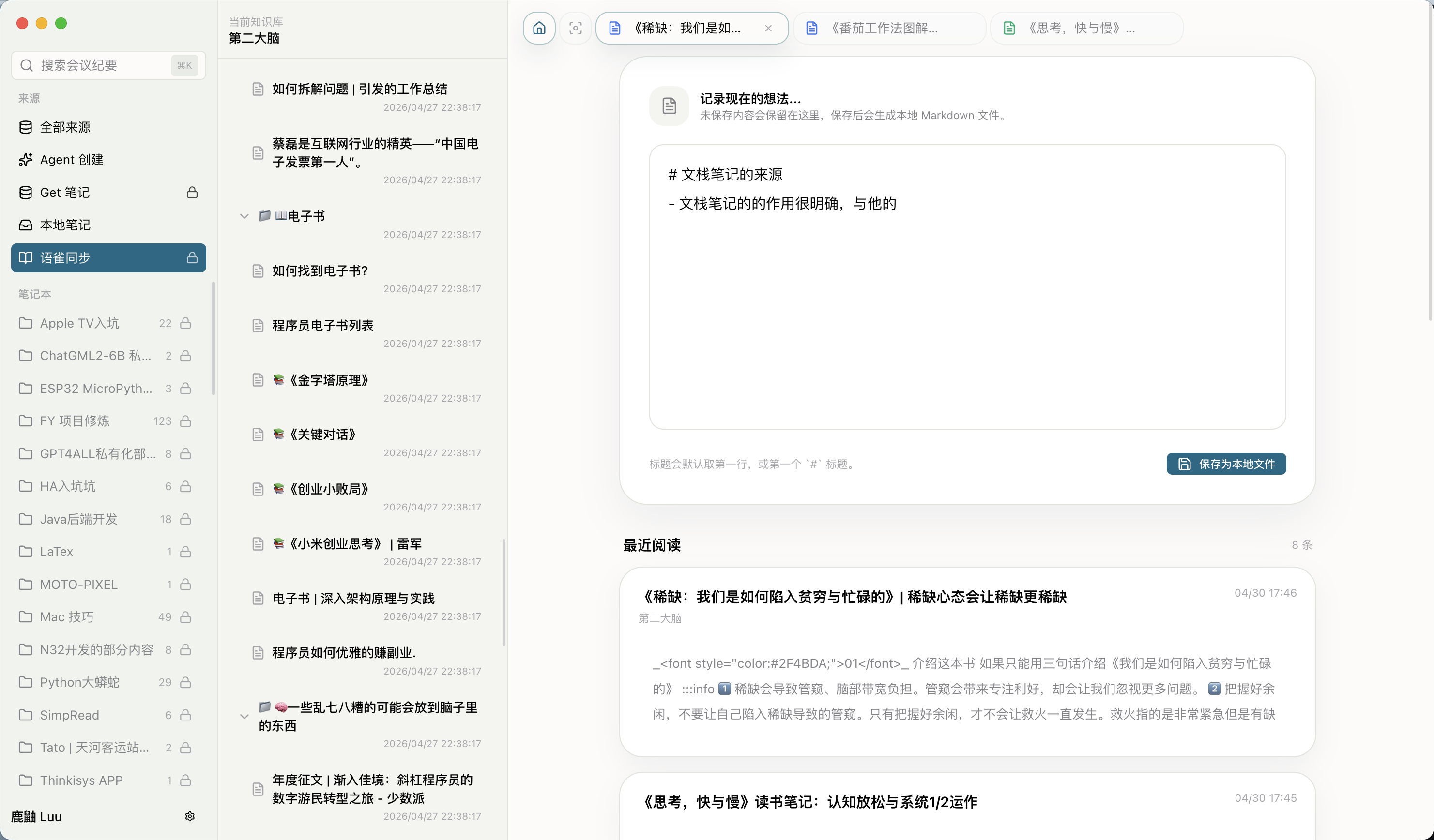
Task: Open the ESP32 MicroPyth... notebook
Action: click(x=105, y=389)
